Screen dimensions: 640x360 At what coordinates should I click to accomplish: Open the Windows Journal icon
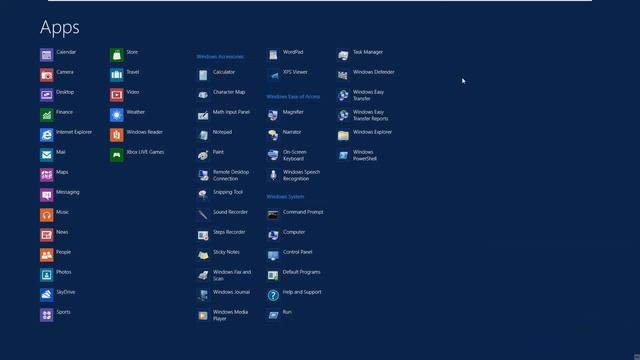pos(203,295)
